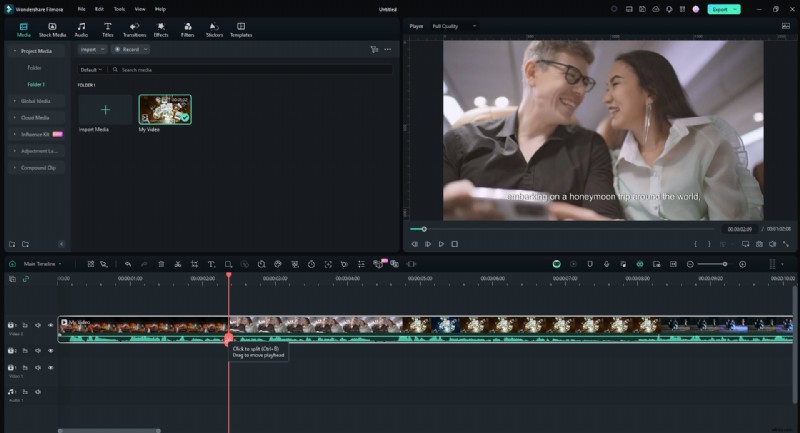Open the View menu
The height and width of the screenshot is (433, 800).
point(140,9)
